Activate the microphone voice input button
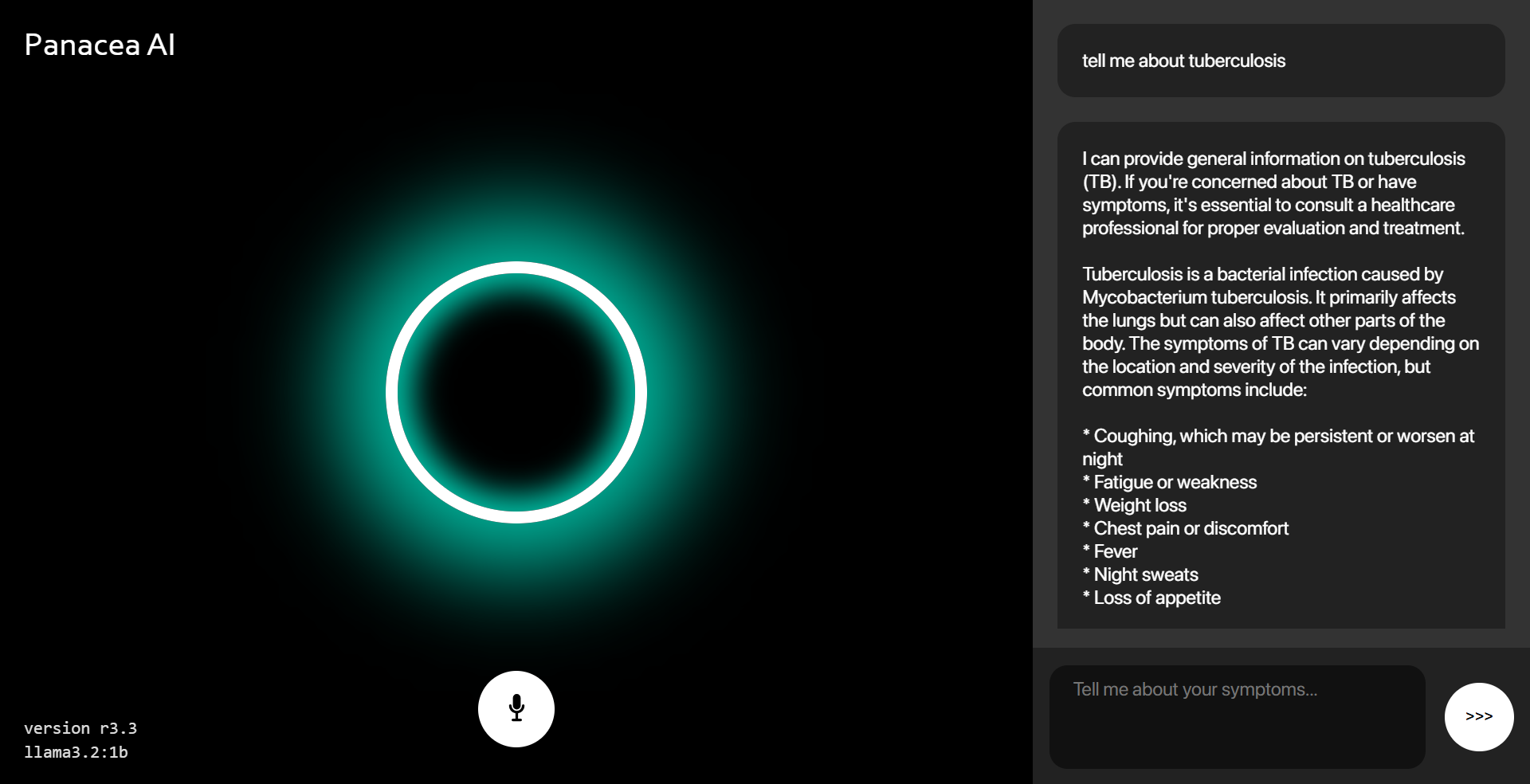 [516, 709]
